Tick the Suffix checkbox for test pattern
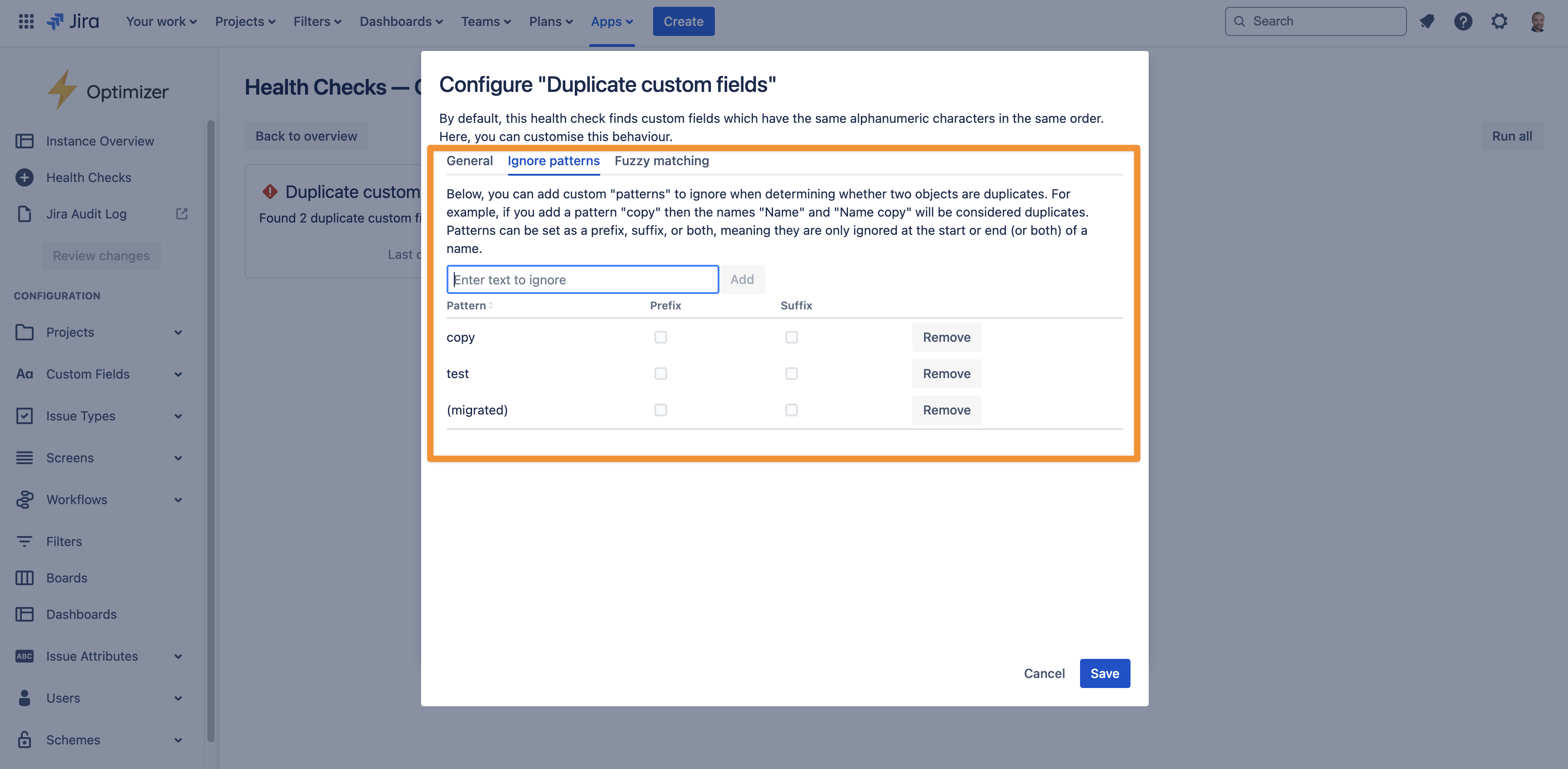This screenshot has height=769, width=1568. (x=791, y=373)
